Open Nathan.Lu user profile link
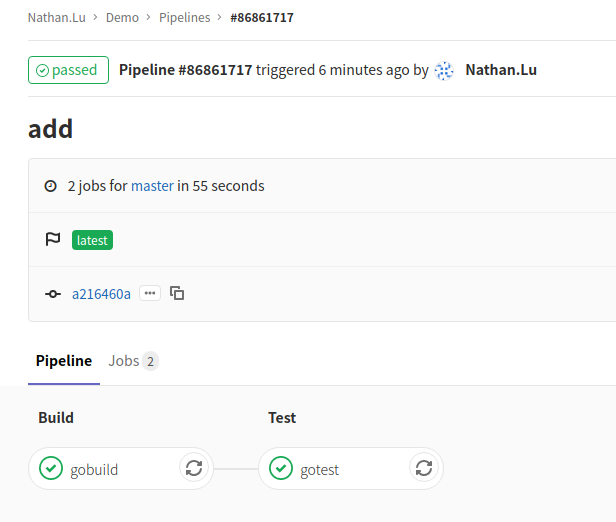616x522 pixels. pos(501,70)
